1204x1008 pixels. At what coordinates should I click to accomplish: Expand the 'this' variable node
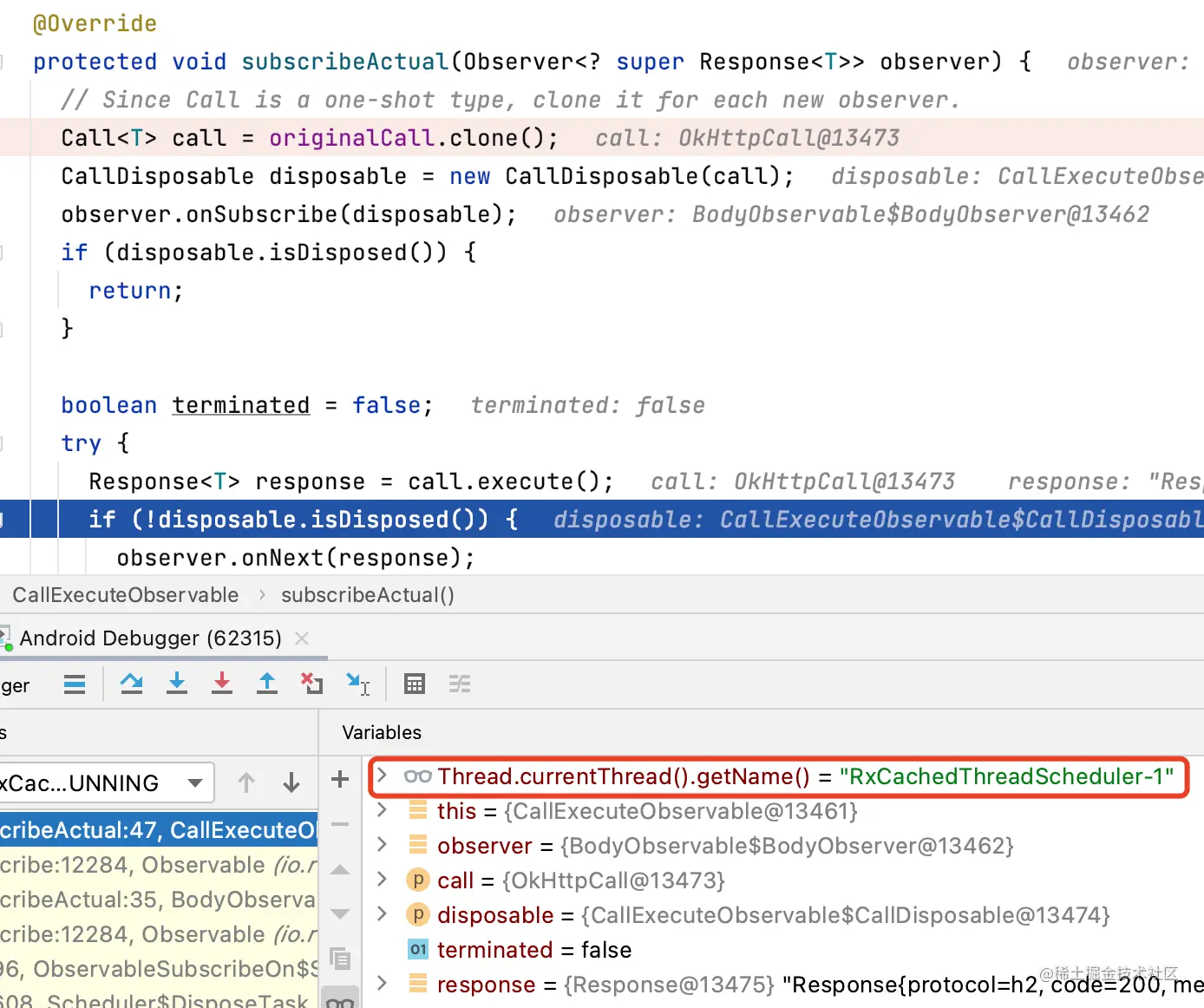[x=383, y=810]
